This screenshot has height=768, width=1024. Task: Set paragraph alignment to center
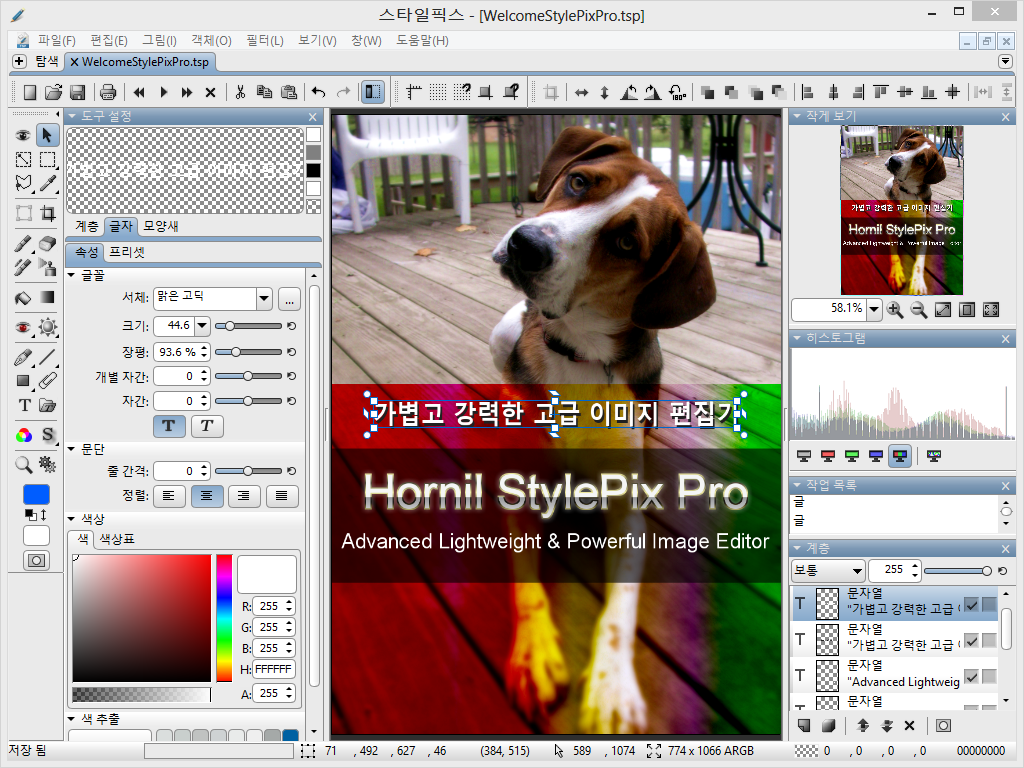207,496
